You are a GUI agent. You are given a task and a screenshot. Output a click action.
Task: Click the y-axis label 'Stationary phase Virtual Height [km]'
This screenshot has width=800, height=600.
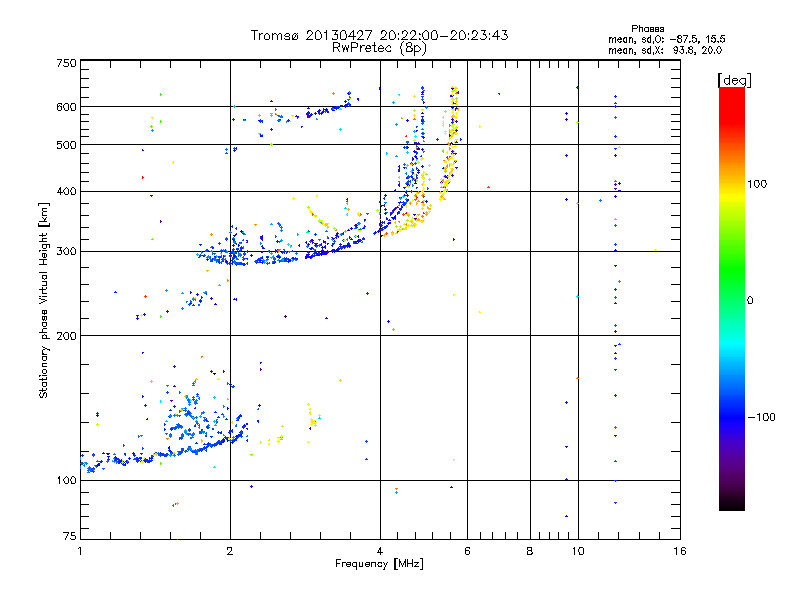coord(43,300)
